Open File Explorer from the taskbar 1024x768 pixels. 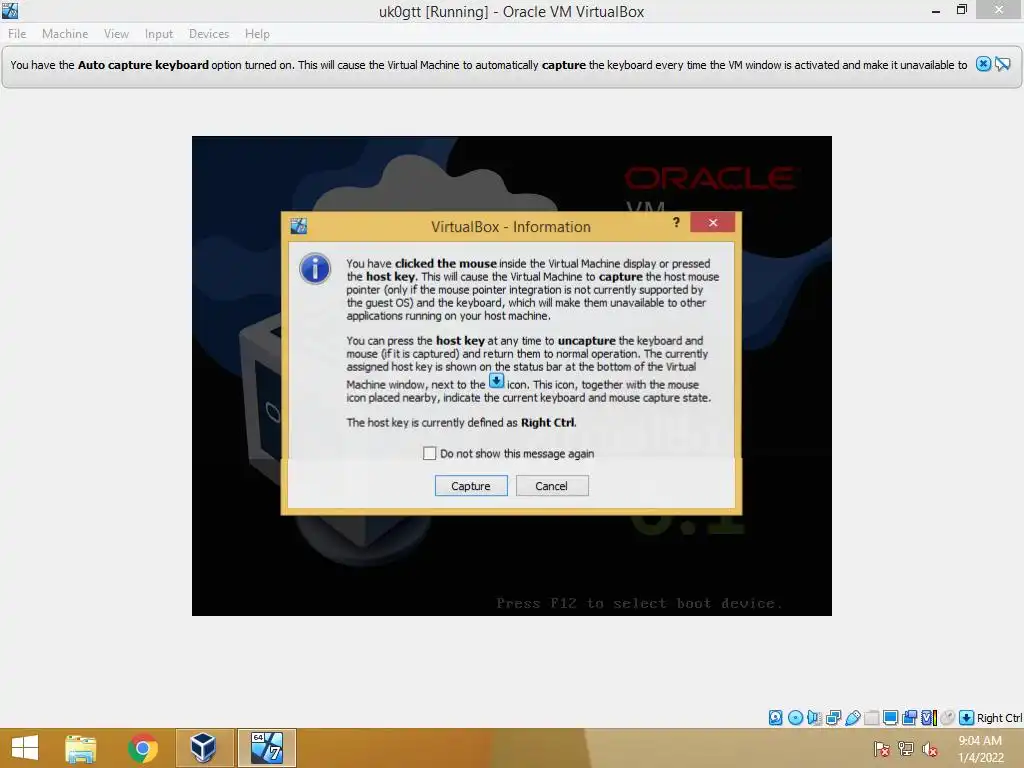pos(80,748)
